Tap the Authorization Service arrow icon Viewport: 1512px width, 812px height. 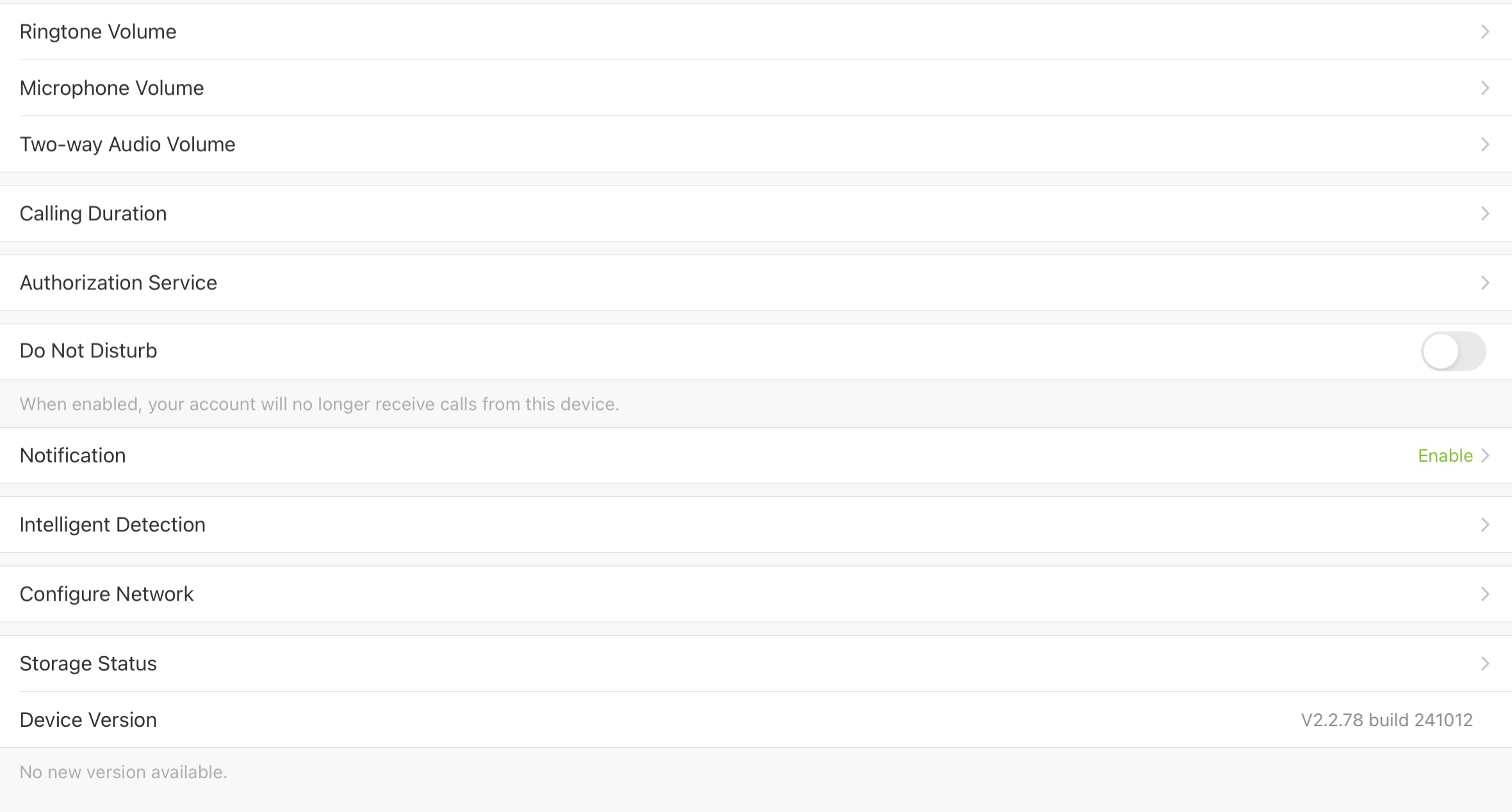(x=1484, y=283)
